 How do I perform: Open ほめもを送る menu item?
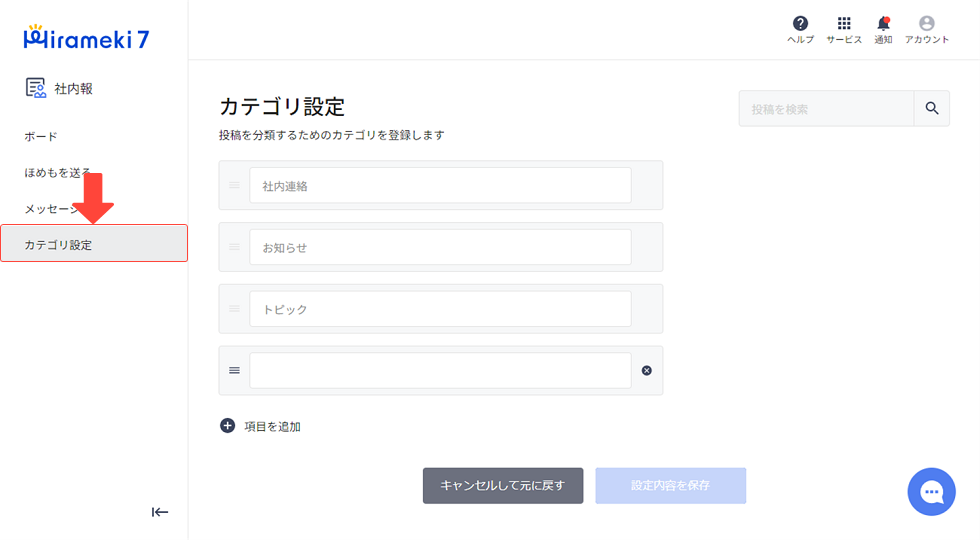58,172
